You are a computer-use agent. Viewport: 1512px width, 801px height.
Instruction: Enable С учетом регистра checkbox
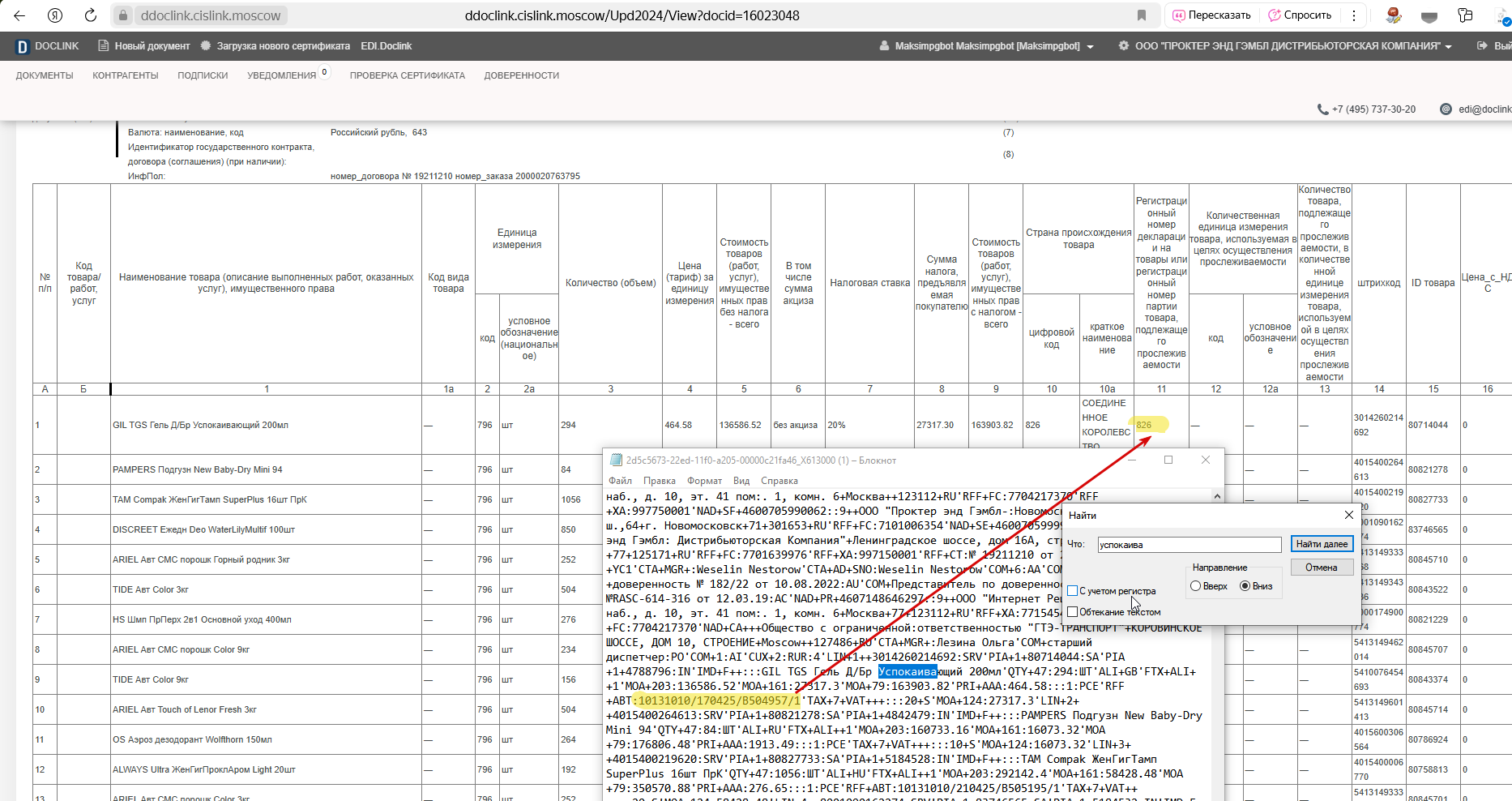pos(1073,591)
